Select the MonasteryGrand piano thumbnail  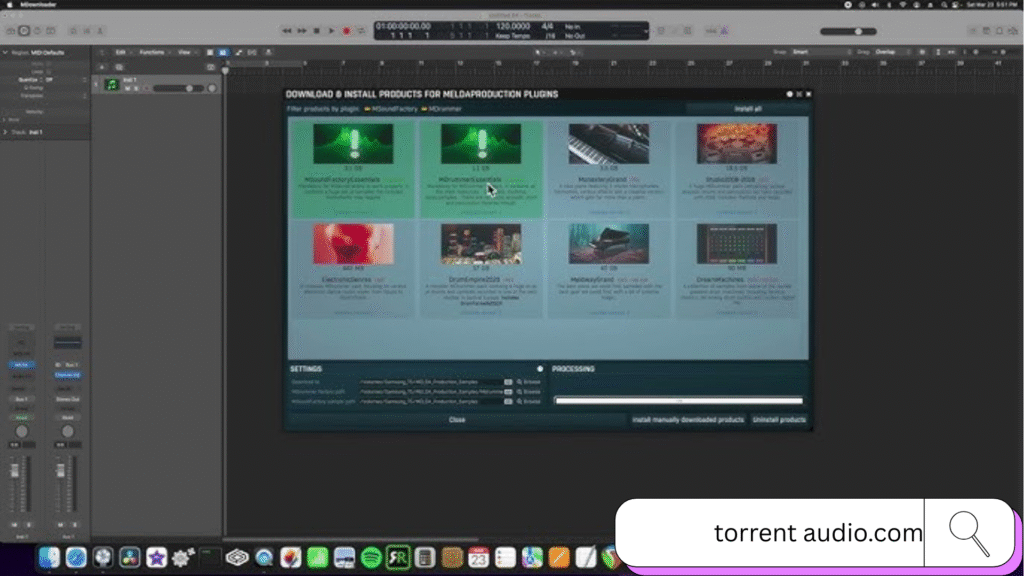[x=609, y=144]
